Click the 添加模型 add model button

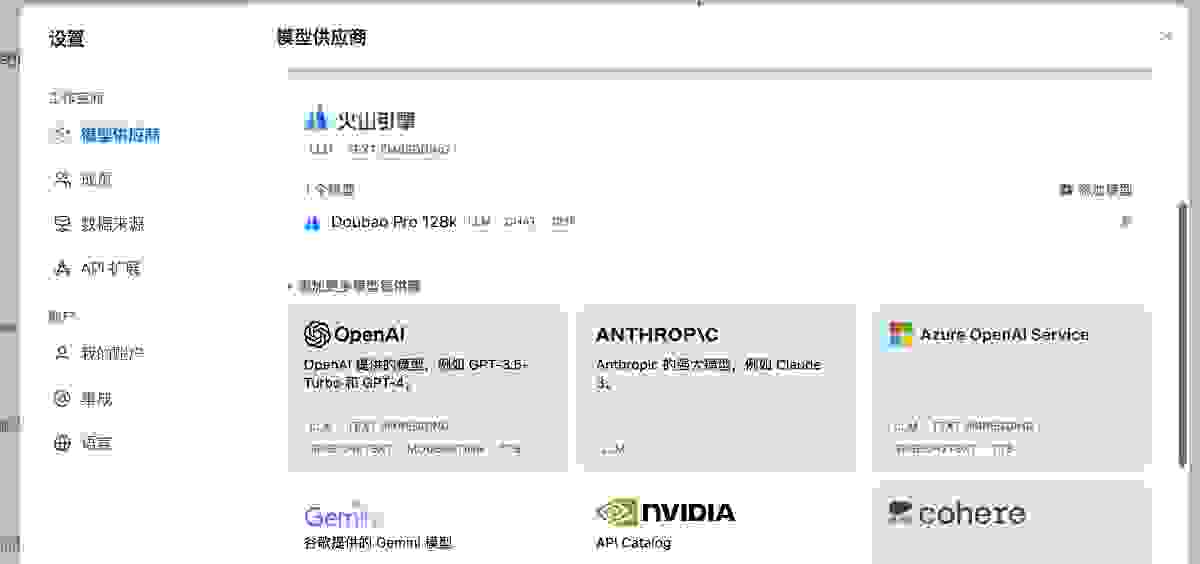(x=1095, y=190)
